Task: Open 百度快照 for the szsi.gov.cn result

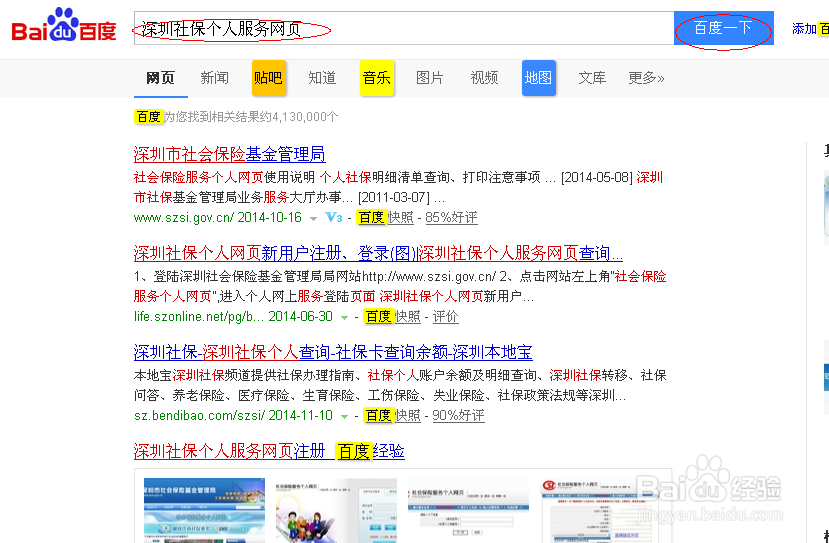Action: click(x=385, y=217)
